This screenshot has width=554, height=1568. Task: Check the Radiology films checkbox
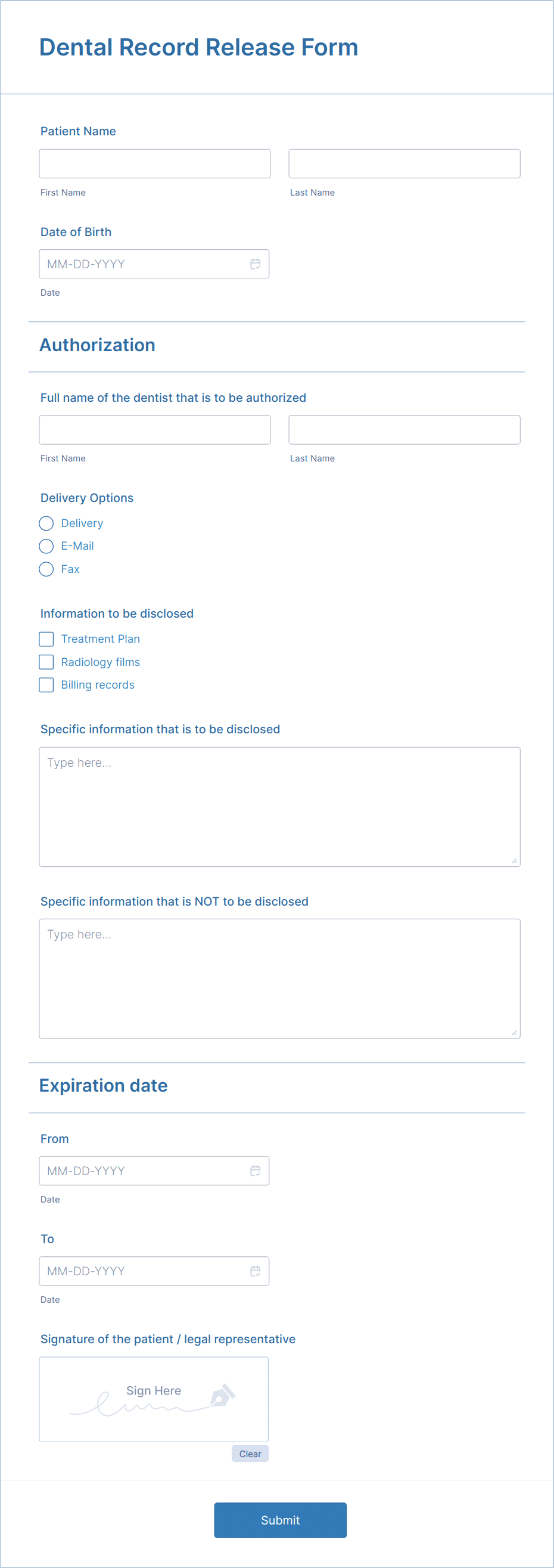[46, 662]
